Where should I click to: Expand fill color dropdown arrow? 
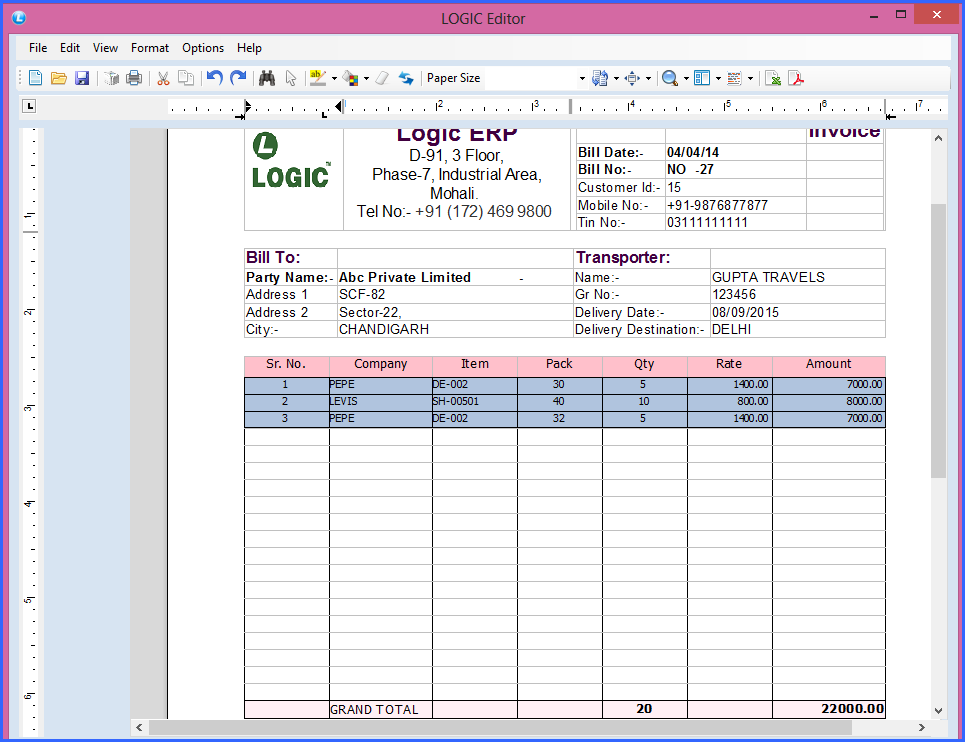(366, 79)
